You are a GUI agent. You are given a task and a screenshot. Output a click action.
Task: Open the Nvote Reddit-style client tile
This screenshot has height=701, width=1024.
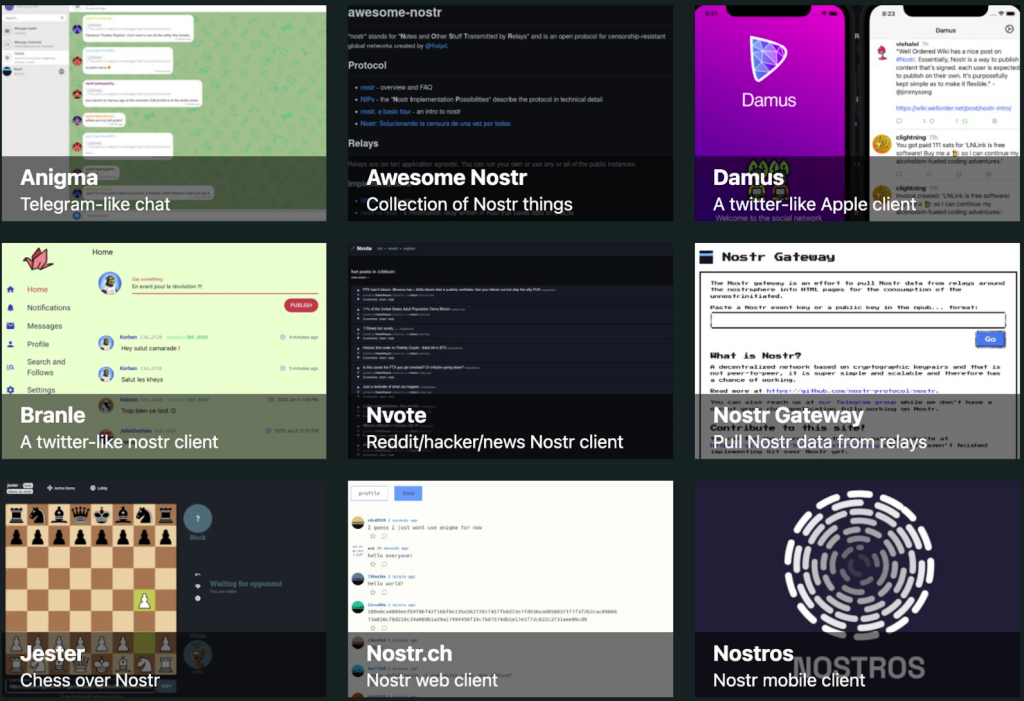pyautogui.click(x=510, y=350)
